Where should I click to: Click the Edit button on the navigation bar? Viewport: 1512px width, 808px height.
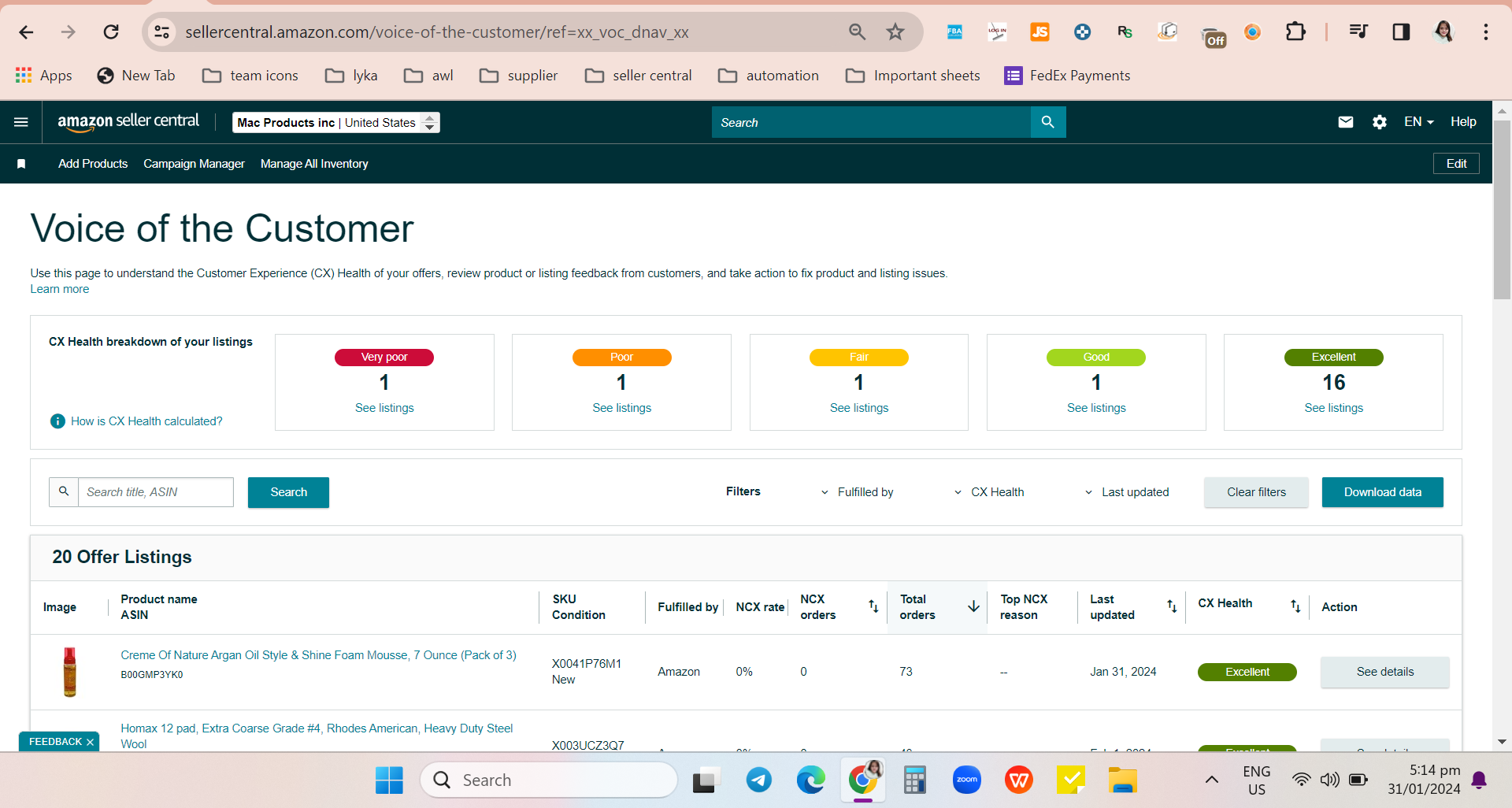pos(1456,164)
